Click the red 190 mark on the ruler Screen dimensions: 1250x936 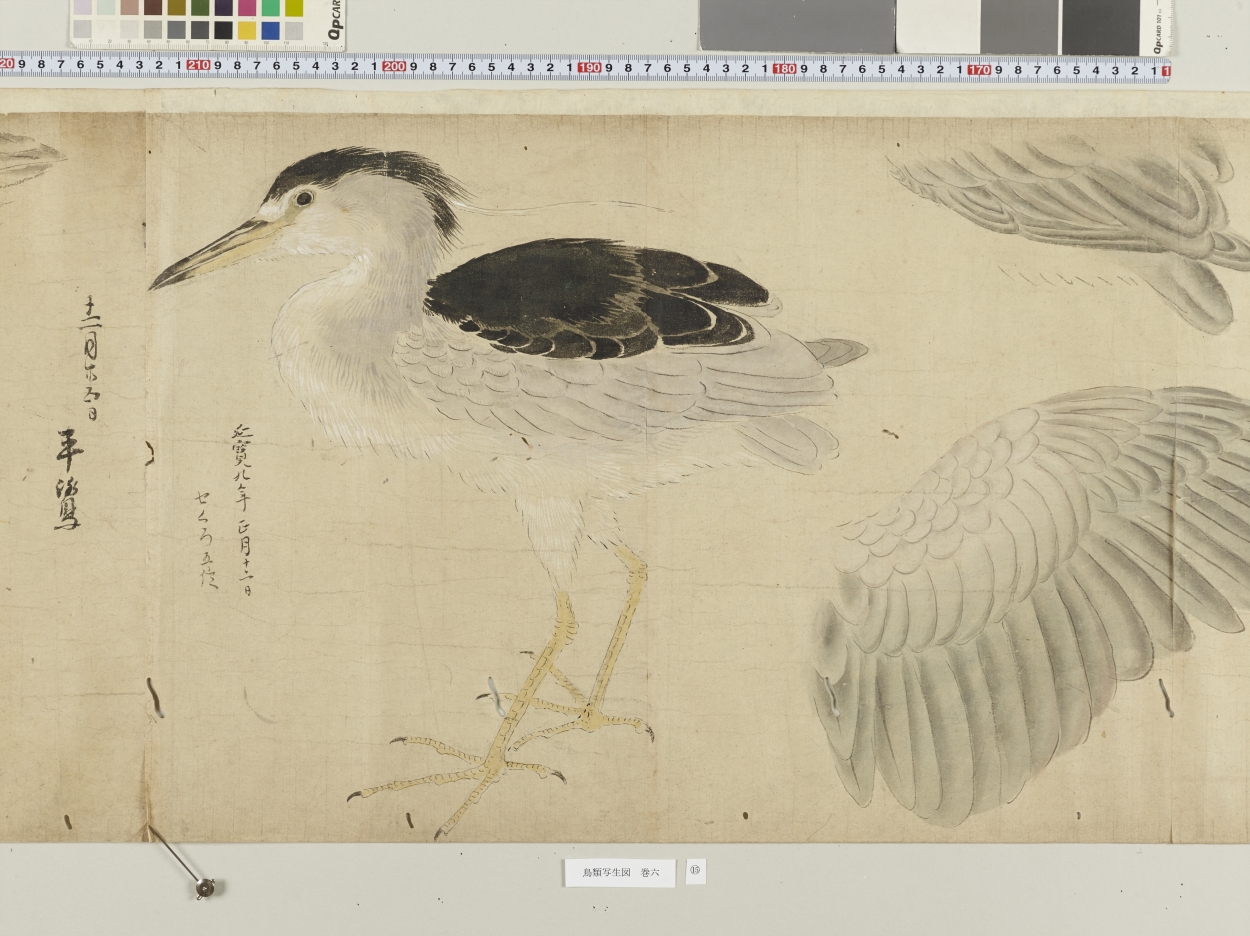point(589,68)
